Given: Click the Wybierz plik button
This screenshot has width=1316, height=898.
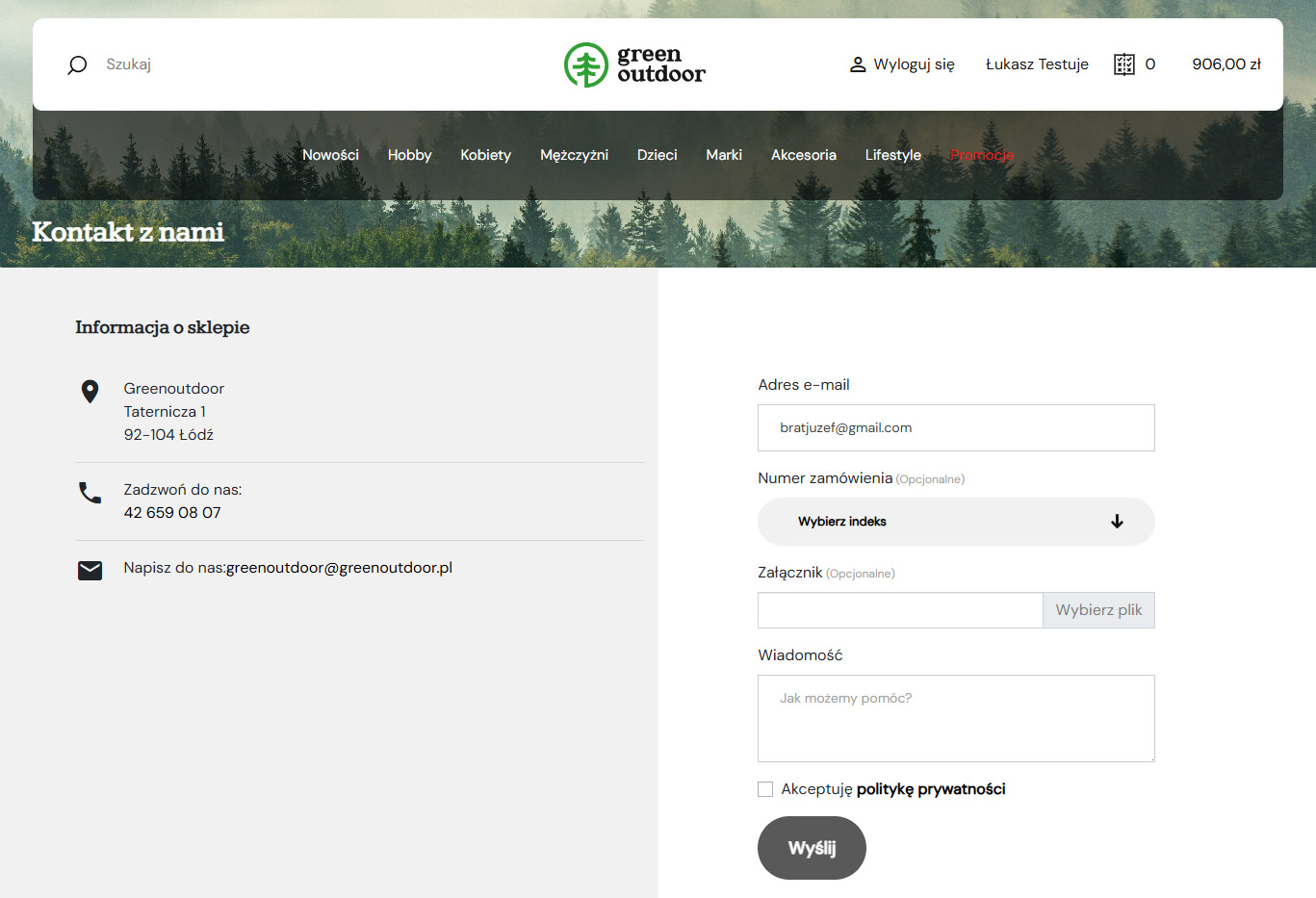Looking at the screenshot, I should click(x=1098, y=610).
